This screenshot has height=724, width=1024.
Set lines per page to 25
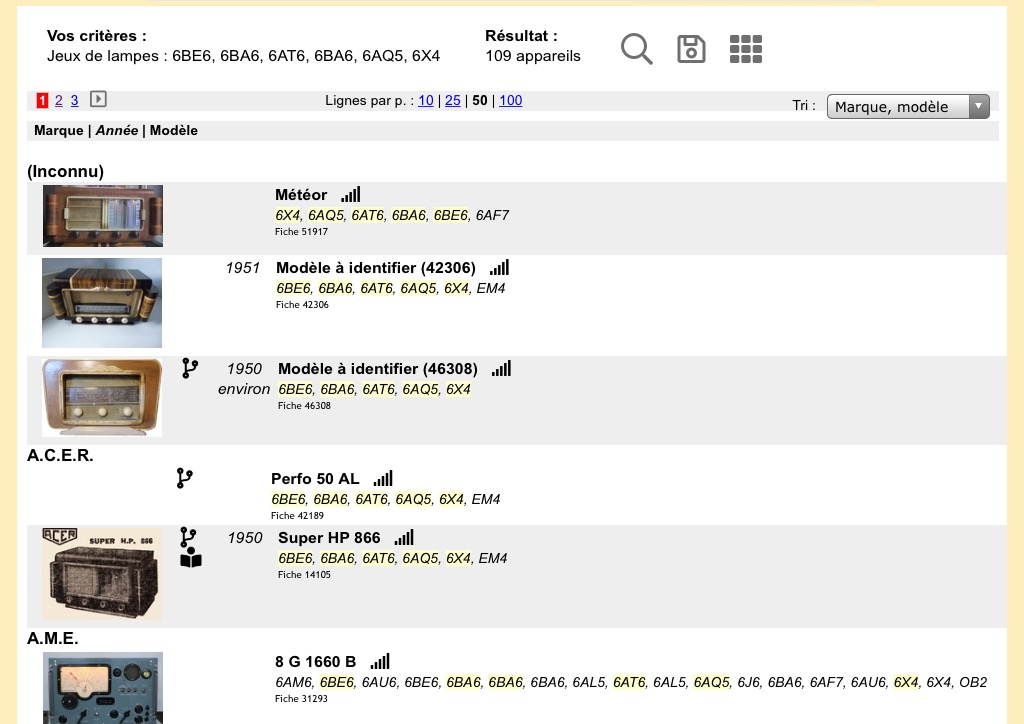pyautogui.click(x=453, y=101)
